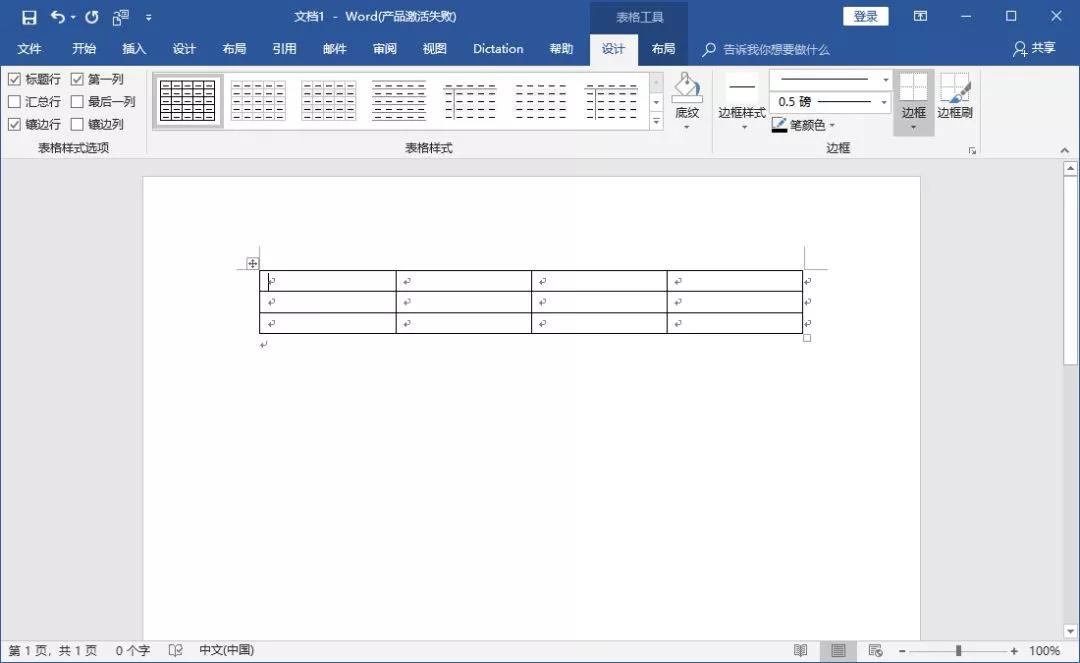Enable the 镶边列 banded columns checkbox

77,125
